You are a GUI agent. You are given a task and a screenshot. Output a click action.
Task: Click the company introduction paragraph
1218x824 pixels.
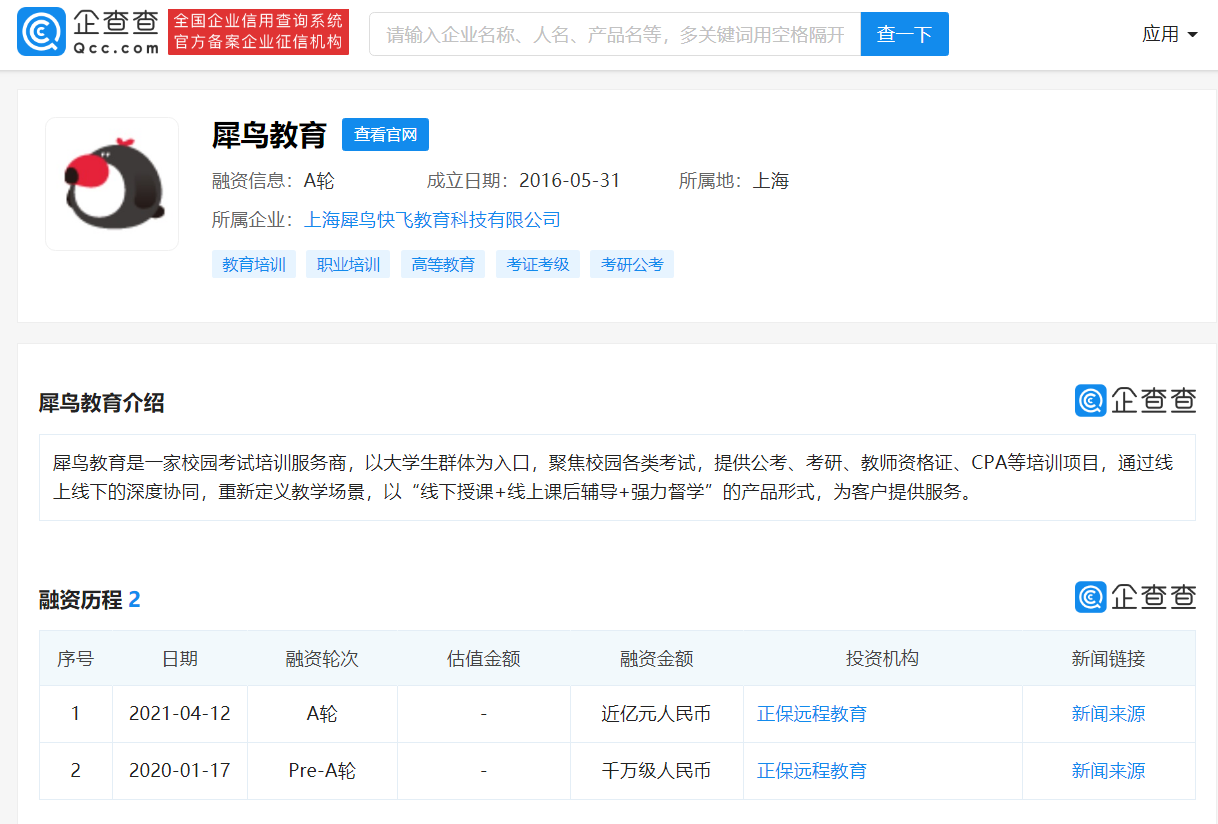click(x=617, y=478)
